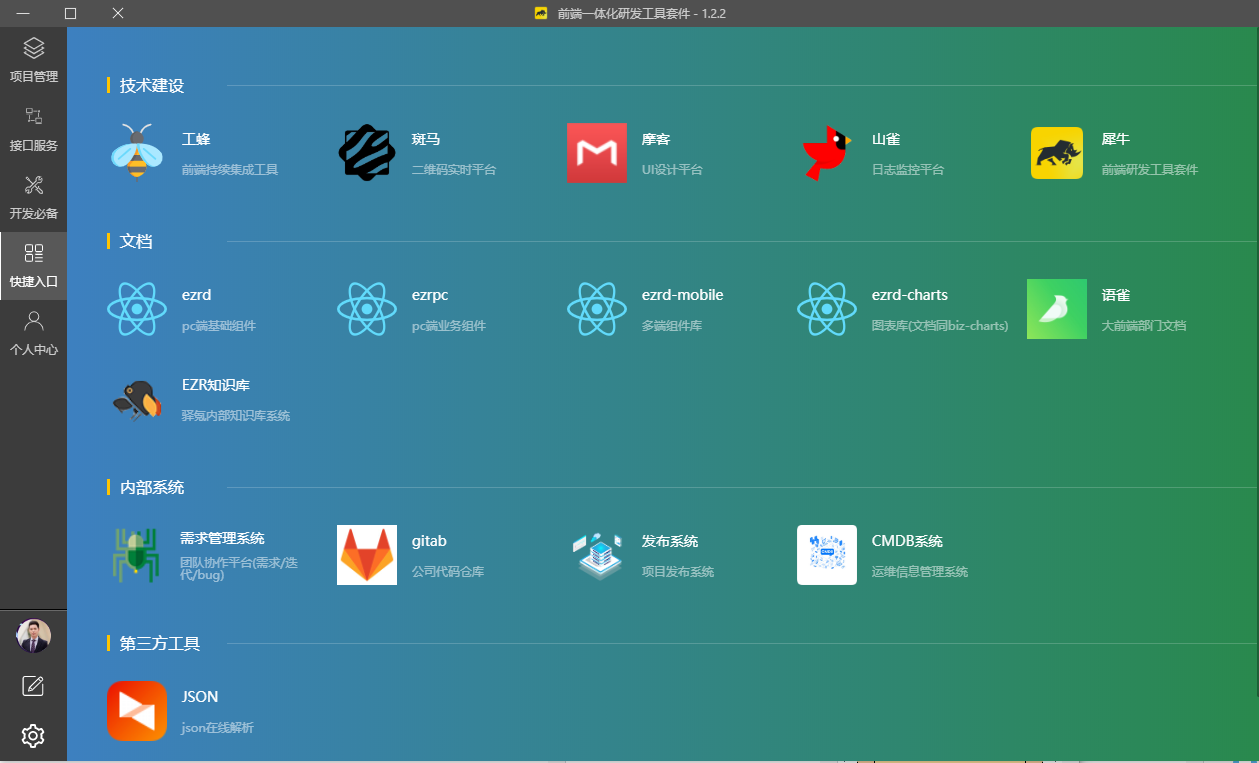Switch to 接口服务 sidebar tab

point(34,129)
